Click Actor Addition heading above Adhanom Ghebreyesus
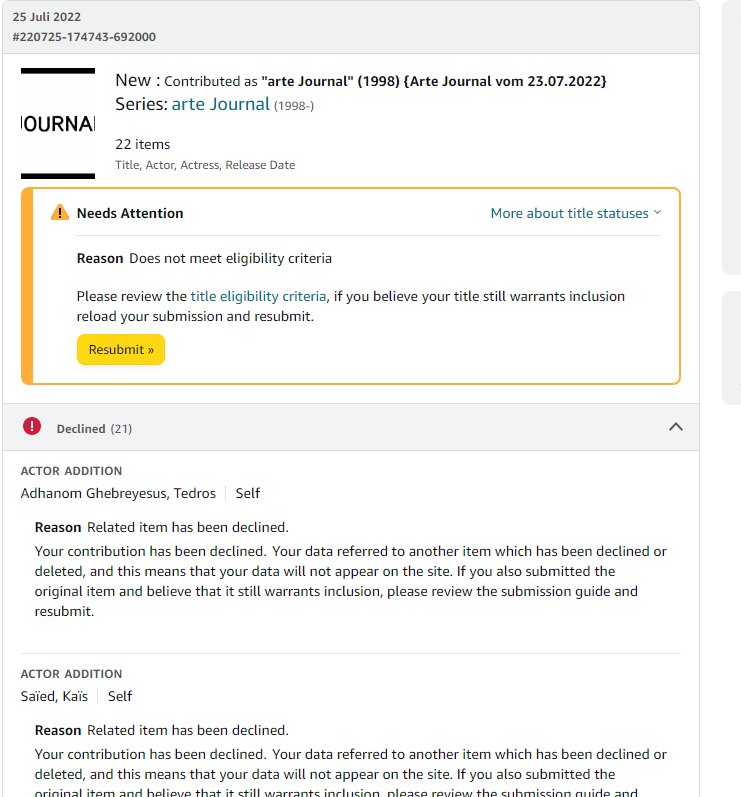 pos(71,471)
